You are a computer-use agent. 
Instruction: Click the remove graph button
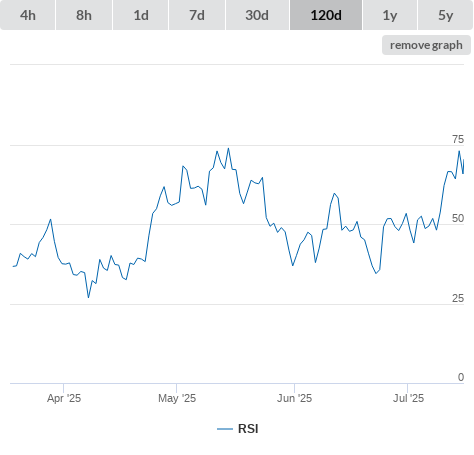pos(426,45)
